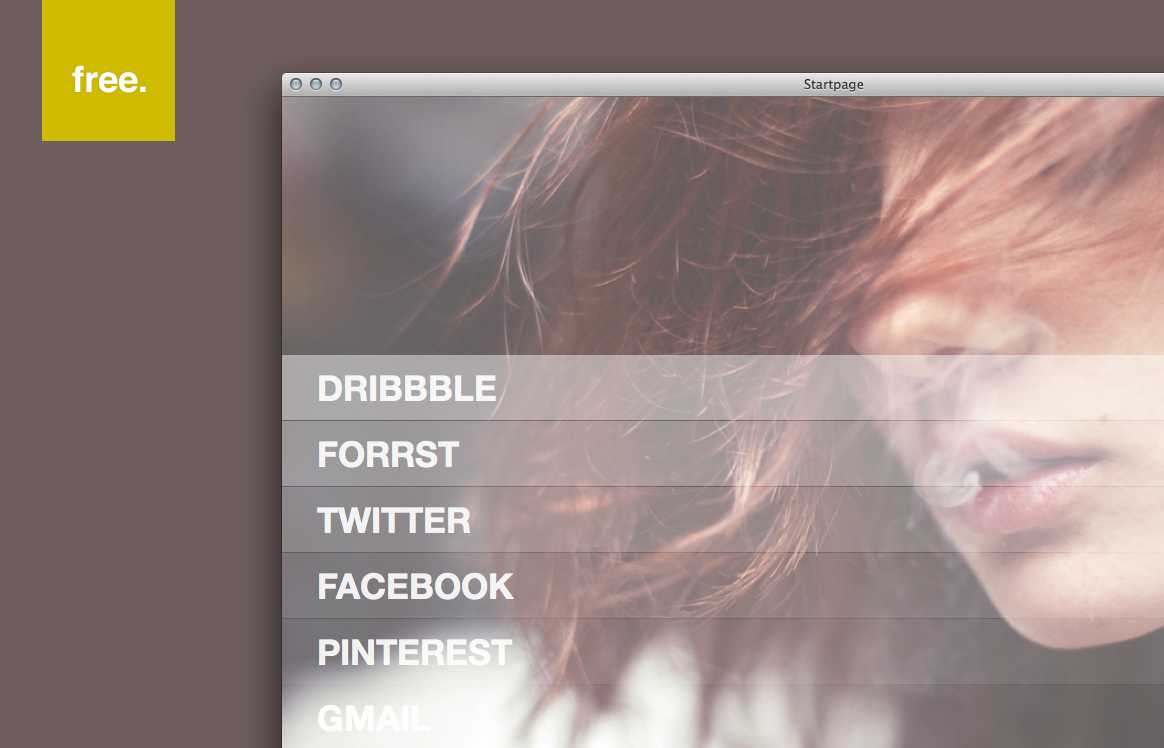Maximize the Startpage window

336,84
